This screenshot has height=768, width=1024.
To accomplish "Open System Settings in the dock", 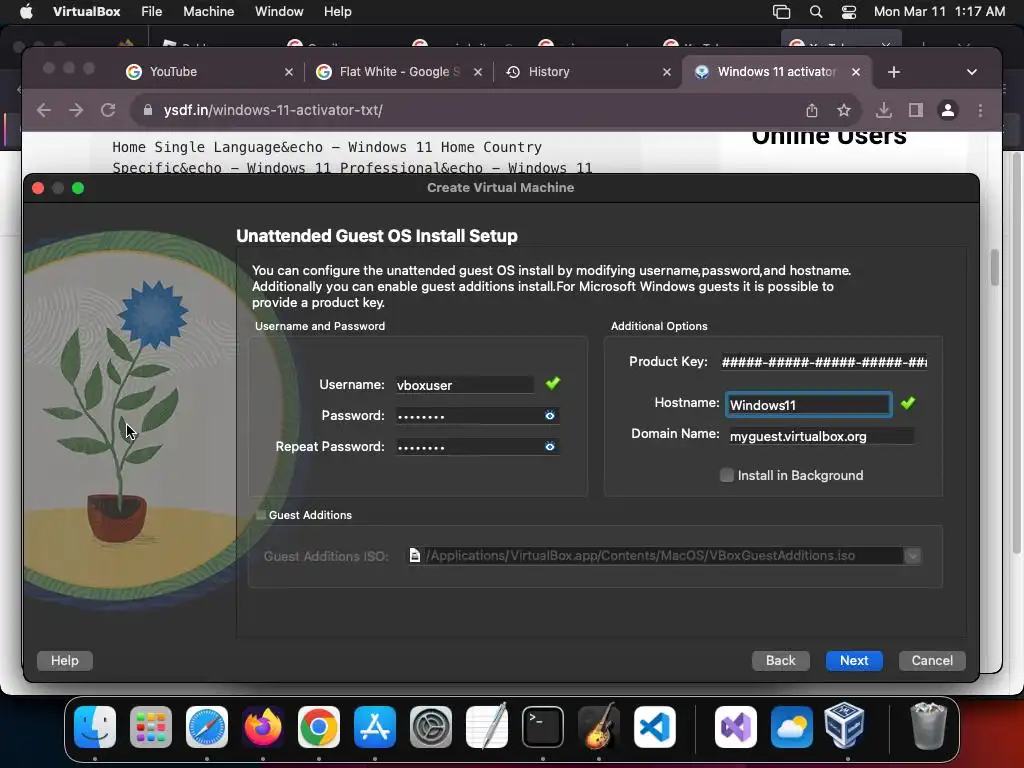I will coord(431,727).
